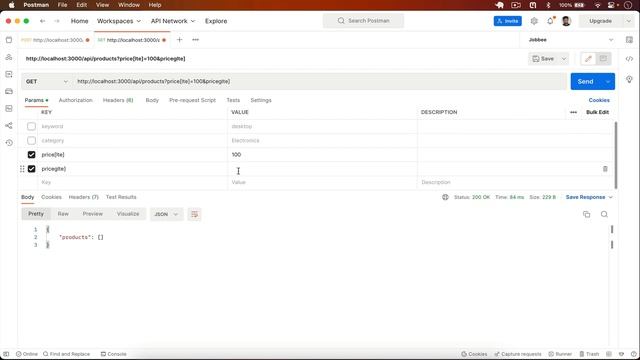Open the Collections sidebar icon
This screenshot has width=640, height=360.
tap(9, 40)
